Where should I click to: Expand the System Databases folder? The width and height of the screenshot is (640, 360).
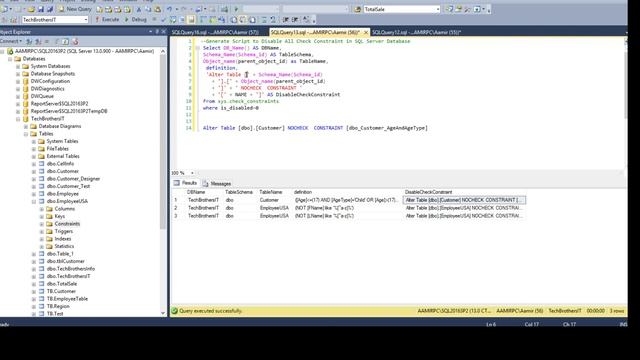coord(18,66)
